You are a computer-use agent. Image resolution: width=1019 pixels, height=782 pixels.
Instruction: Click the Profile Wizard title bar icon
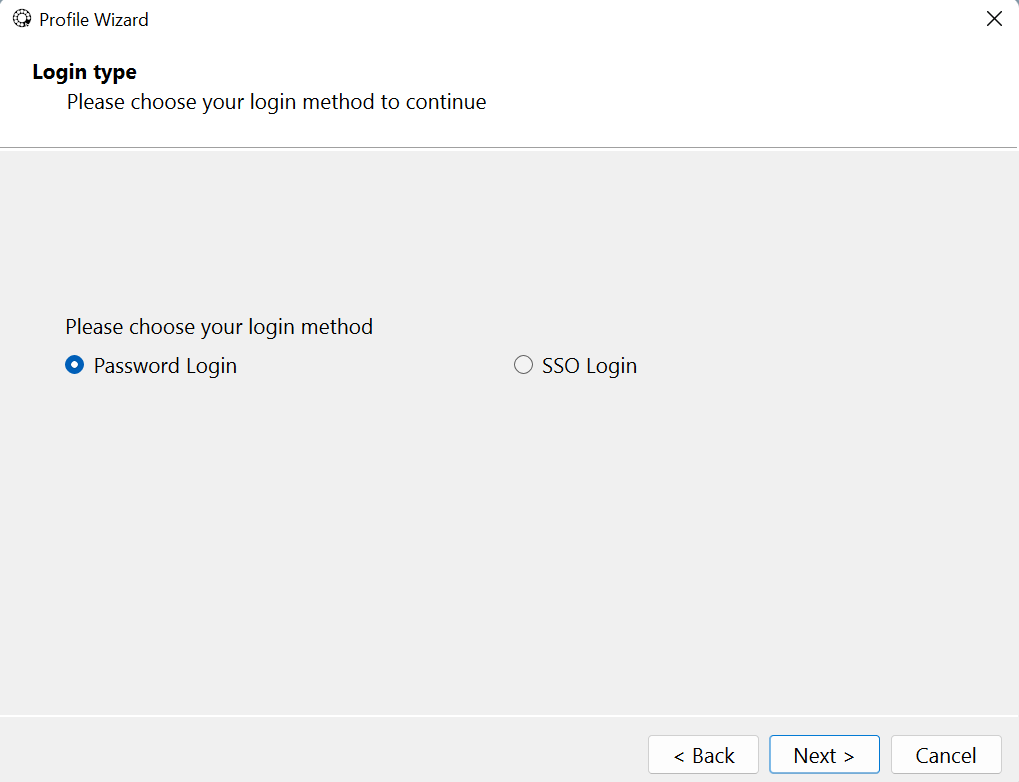pos(21,19)
